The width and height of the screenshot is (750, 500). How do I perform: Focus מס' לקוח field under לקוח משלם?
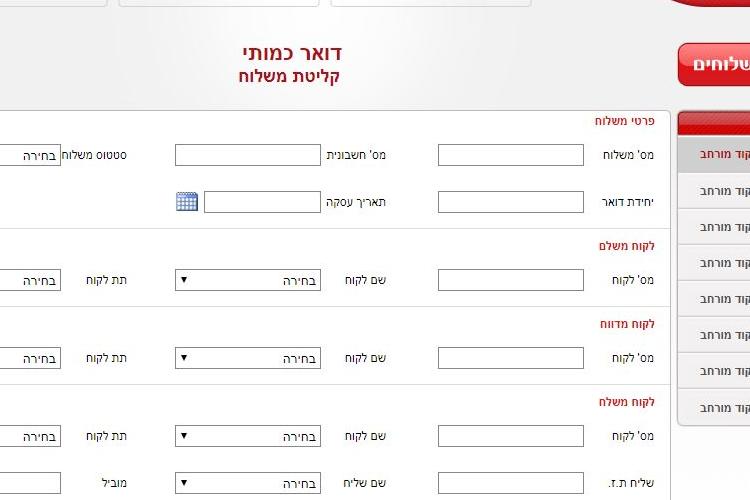click(x=511, y=280)
